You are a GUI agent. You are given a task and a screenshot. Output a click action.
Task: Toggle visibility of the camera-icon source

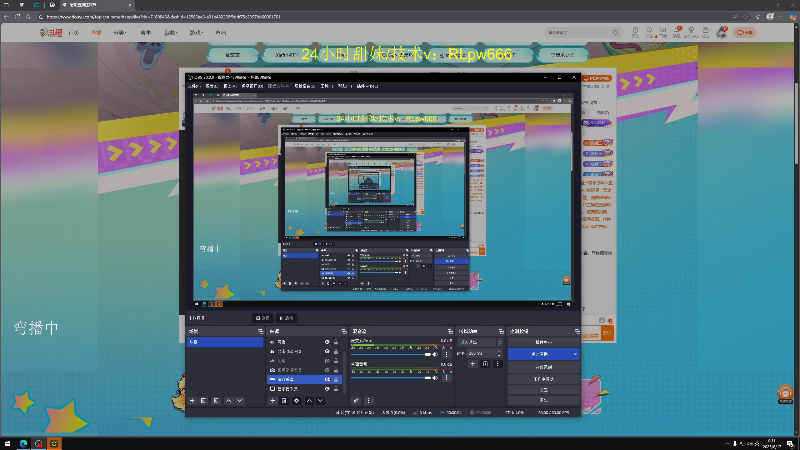coord(327,370)
